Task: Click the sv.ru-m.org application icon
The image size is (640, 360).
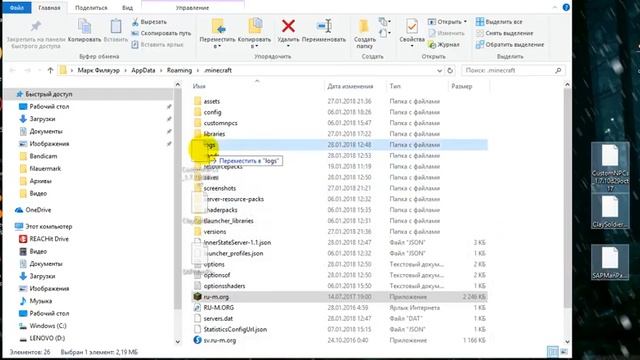Action: pos(198,340)
